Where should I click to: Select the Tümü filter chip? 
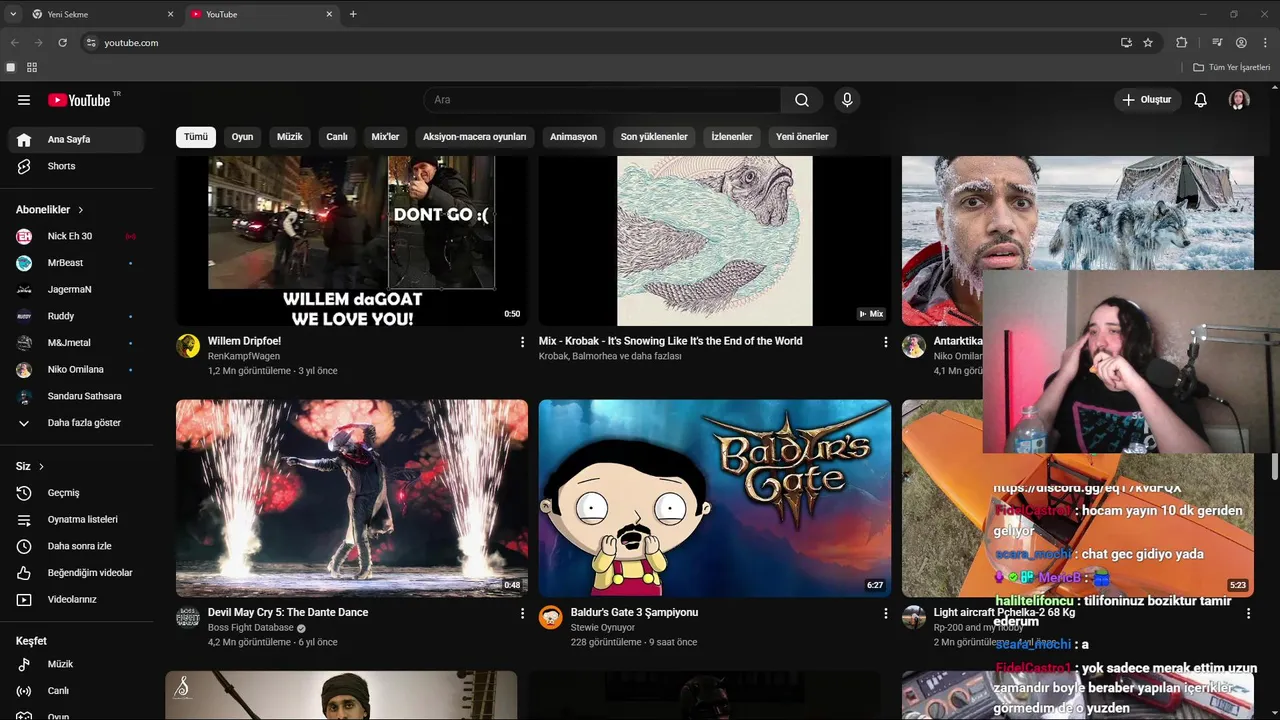[x=196, y=137]
